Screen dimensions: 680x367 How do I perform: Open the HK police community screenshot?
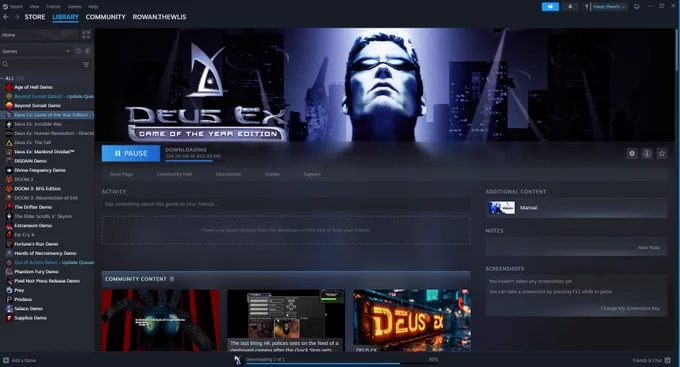click(x=286, y=321)
